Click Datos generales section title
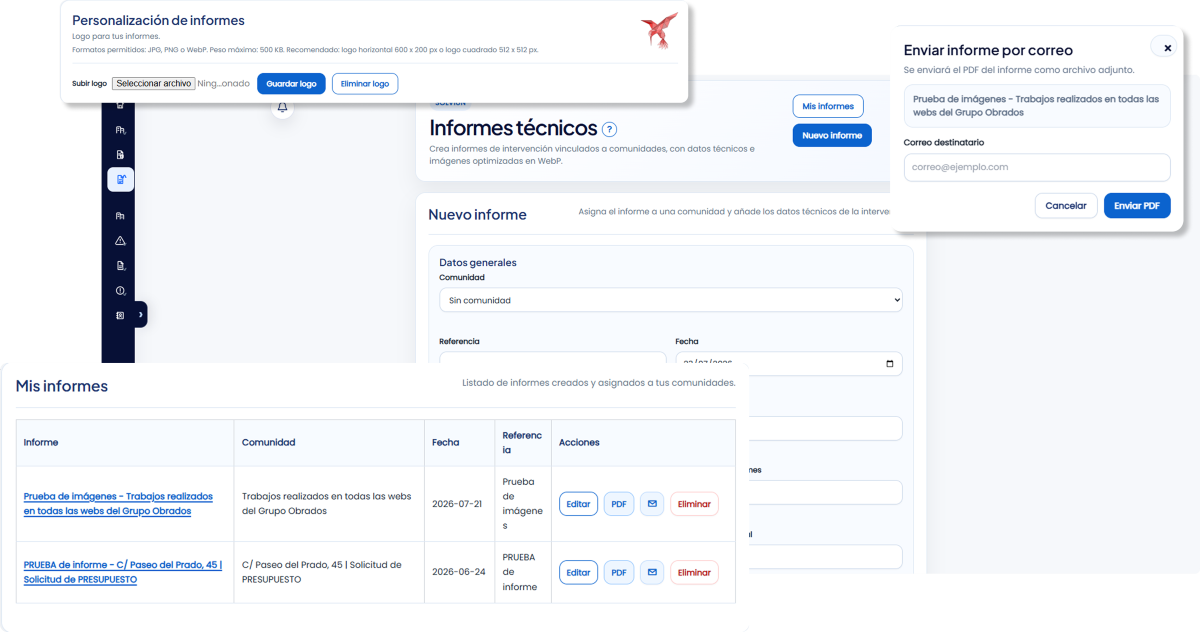This screenshot has width=1200, height=632. point(478,262)
